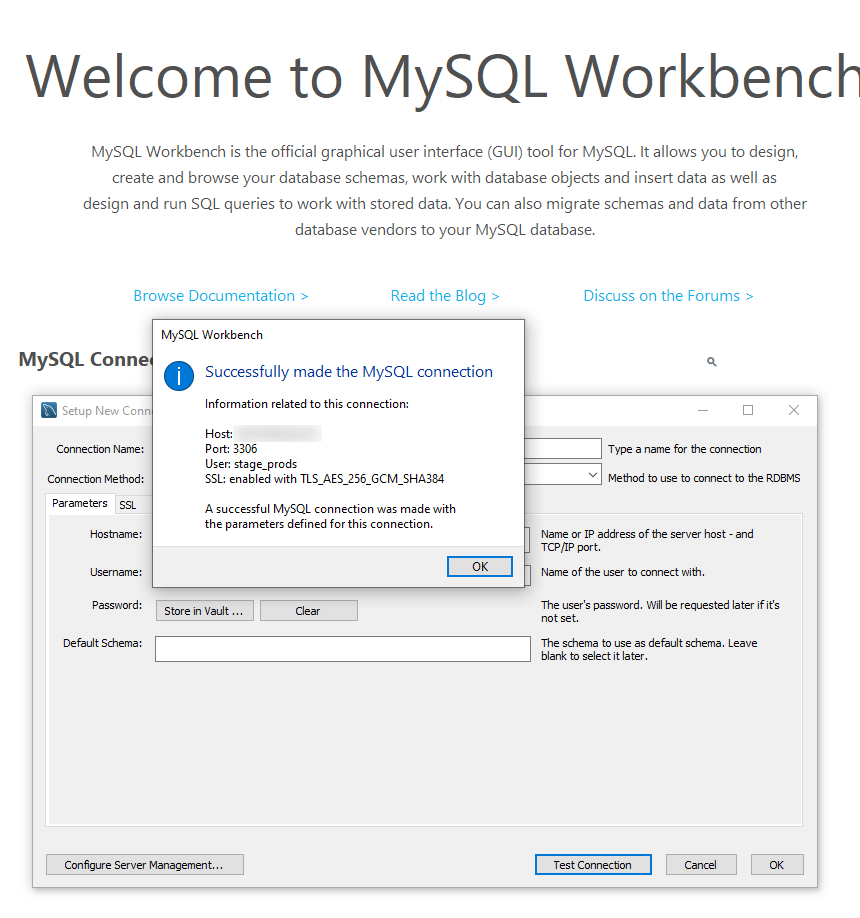Click the Test Connection button
Image resolution: width=860 pixels, height=918 pixels.
(592, 865)
